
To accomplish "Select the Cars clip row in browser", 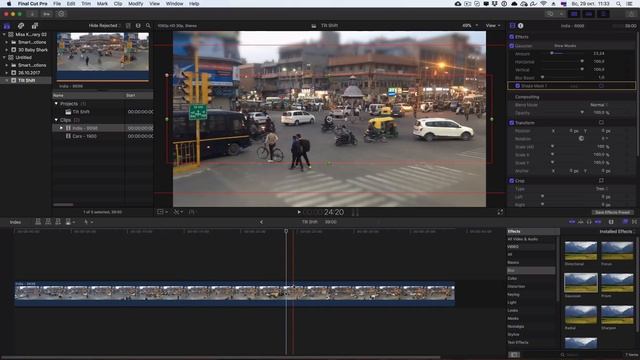I will click(x=103, y=136).
